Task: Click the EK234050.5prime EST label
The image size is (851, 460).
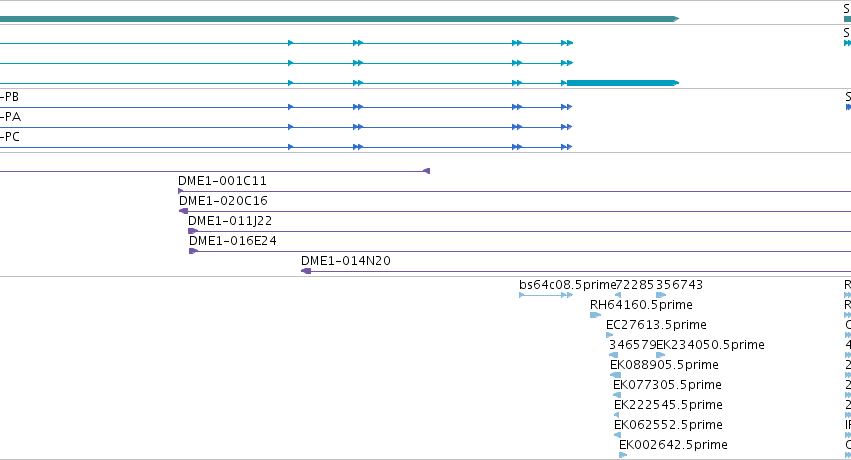Action: tap(710, 345)
